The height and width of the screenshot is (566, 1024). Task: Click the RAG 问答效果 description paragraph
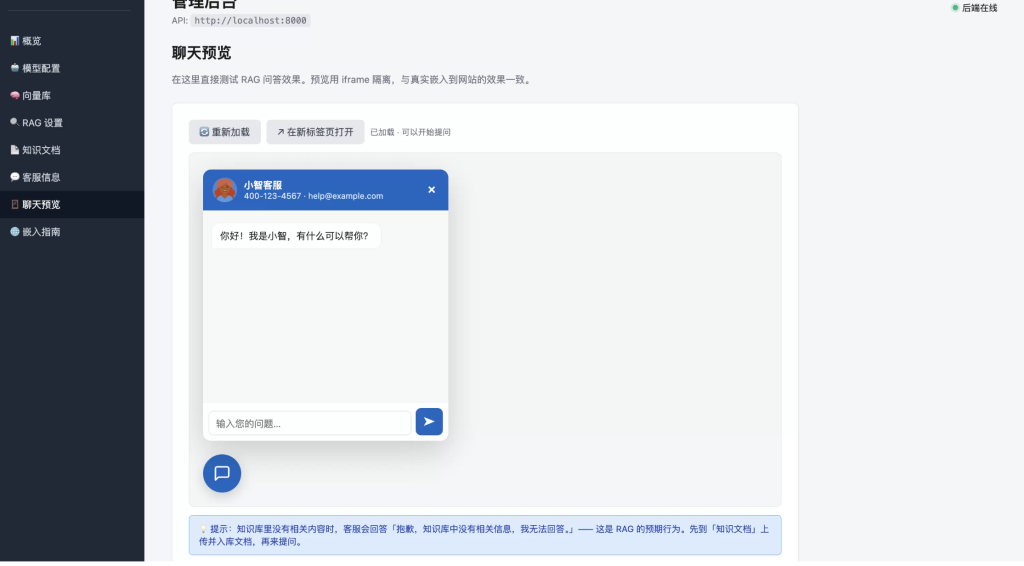(353, 80)
